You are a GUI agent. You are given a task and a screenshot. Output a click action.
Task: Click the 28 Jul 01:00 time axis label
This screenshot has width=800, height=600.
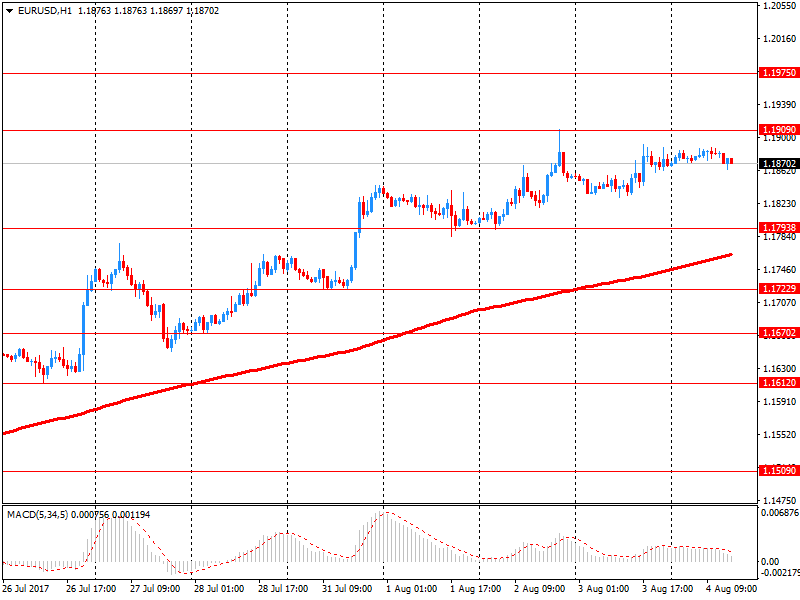[219, 589]
